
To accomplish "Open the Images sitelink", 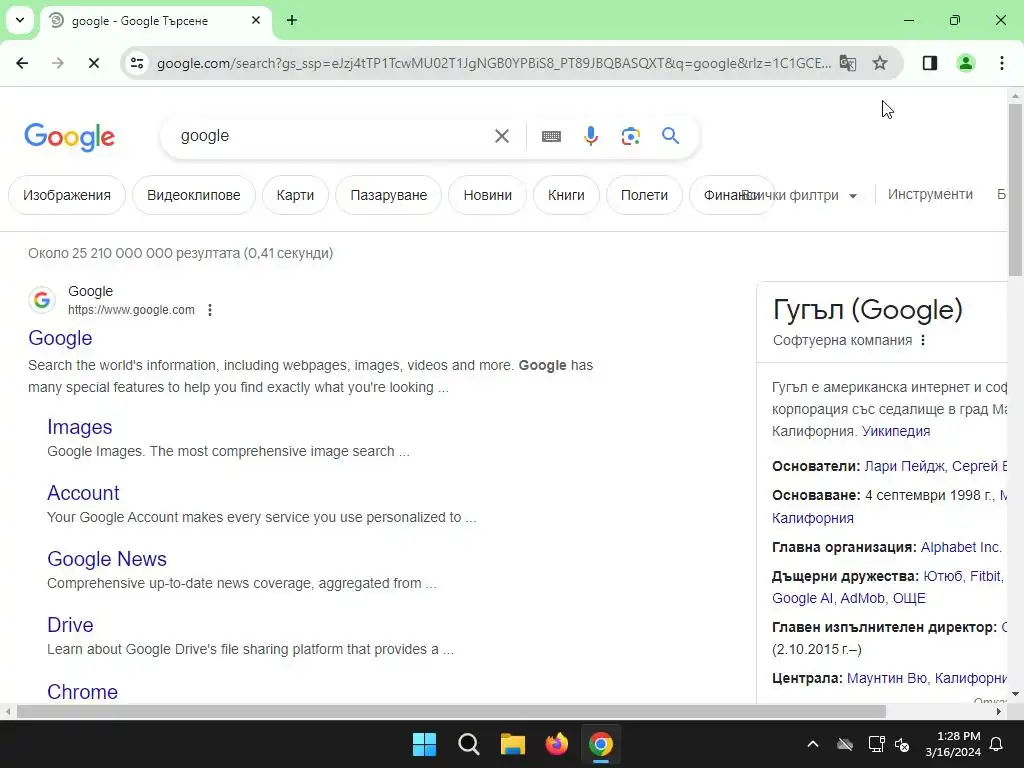I will [80, 427].
